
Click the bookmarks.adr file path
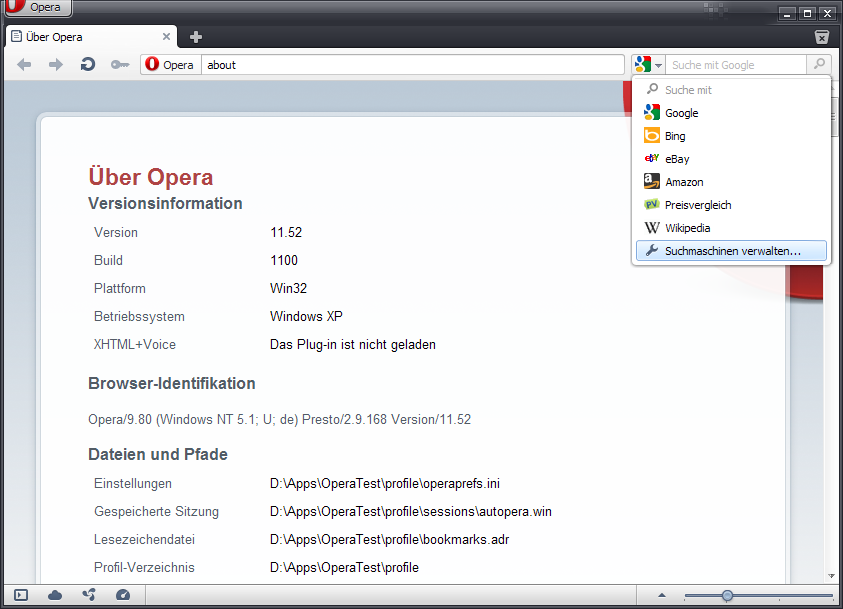tap(389, 539)
